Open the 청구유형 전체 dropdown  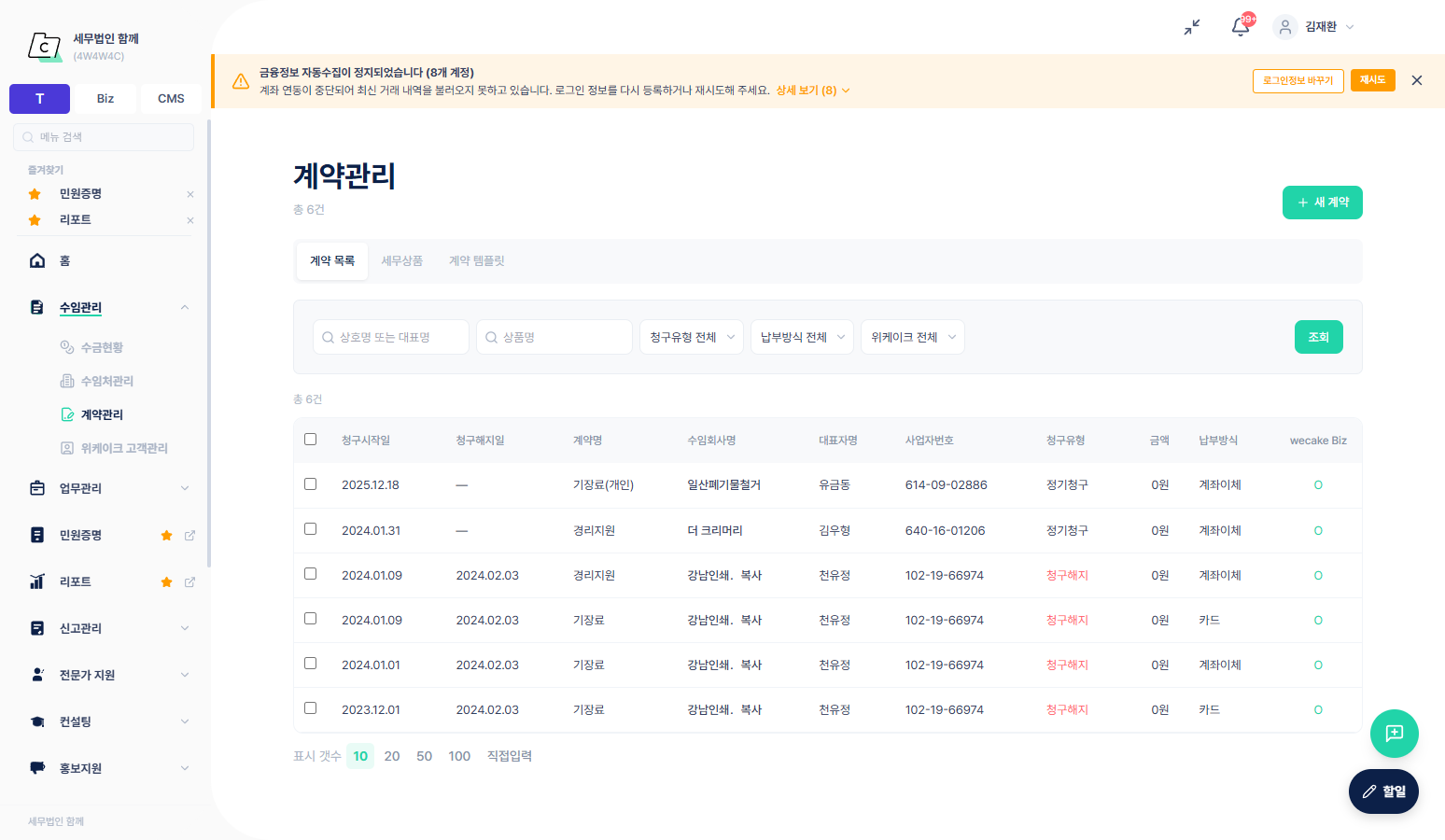pyautogui.click(x=692, y=337)
